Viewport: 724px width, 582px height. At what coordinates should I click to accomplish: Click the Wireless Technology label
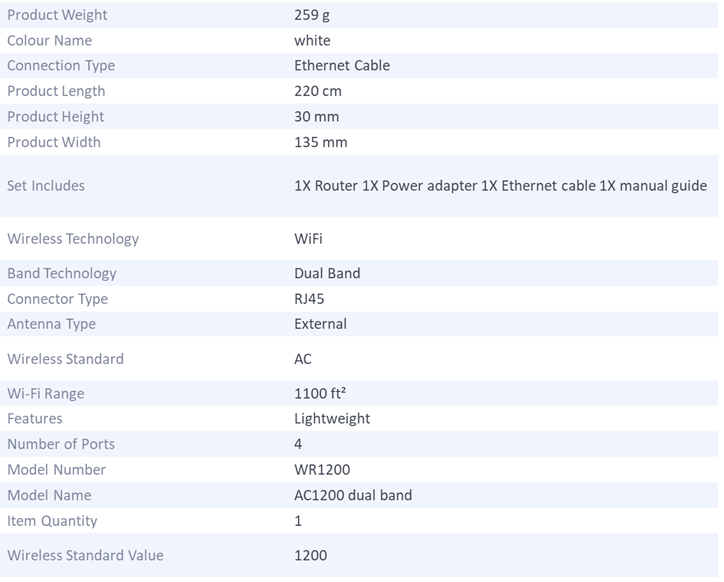pos(73,239)
